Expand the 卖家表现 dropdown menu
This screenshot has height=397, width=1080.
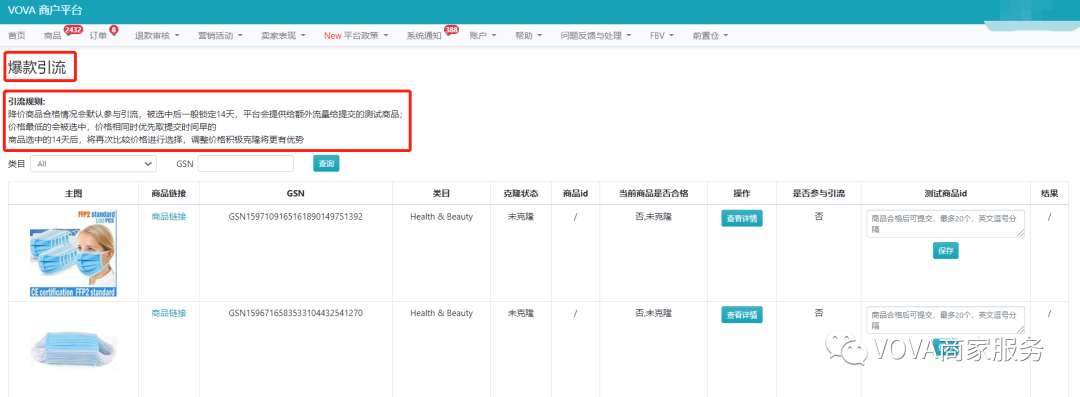coord(284,36)
